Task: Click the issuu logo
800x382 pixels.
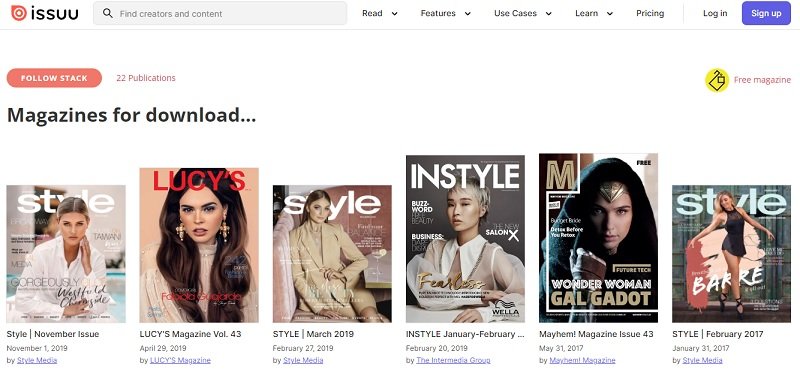Action: (x=44, y=13)
